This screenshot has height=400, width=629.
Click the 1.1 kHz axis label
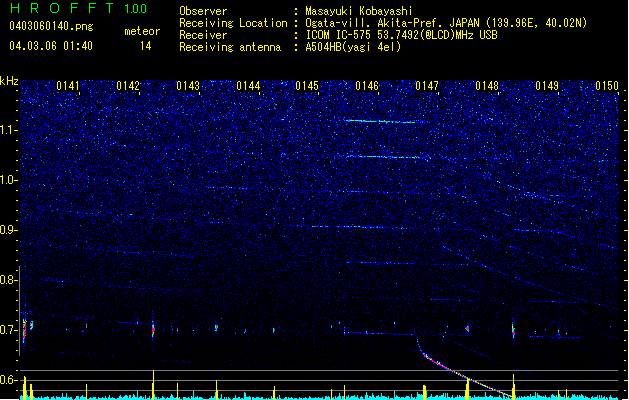9,130
